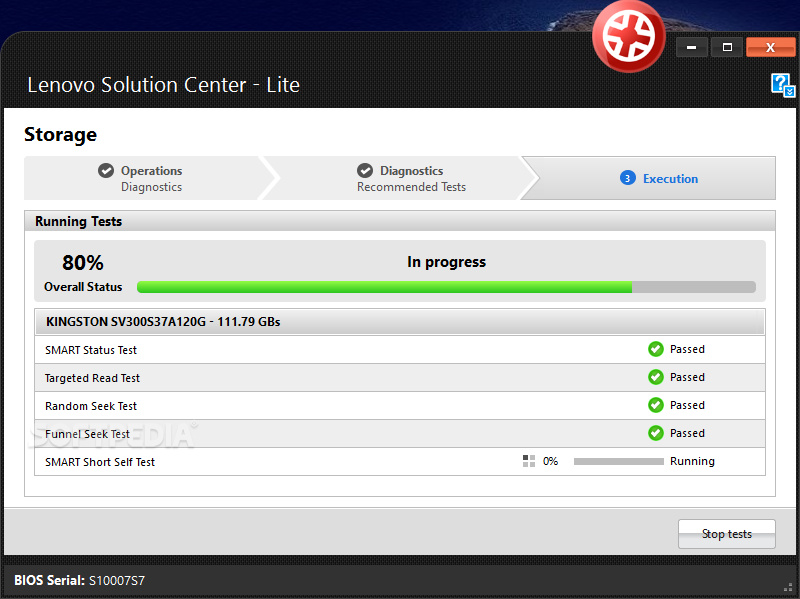This screenshot has height=599, width=800.
Task: Click the Operations step checkmark icon
Action: (106, 170)
